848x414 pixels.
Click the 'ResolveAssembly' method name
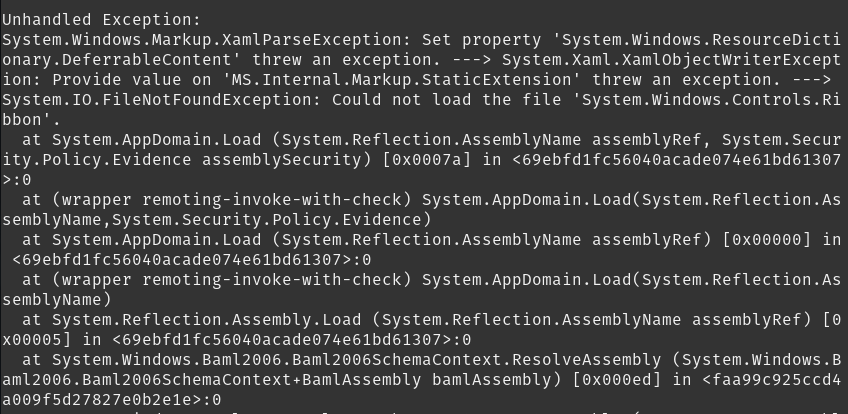[x=591, y=360]
